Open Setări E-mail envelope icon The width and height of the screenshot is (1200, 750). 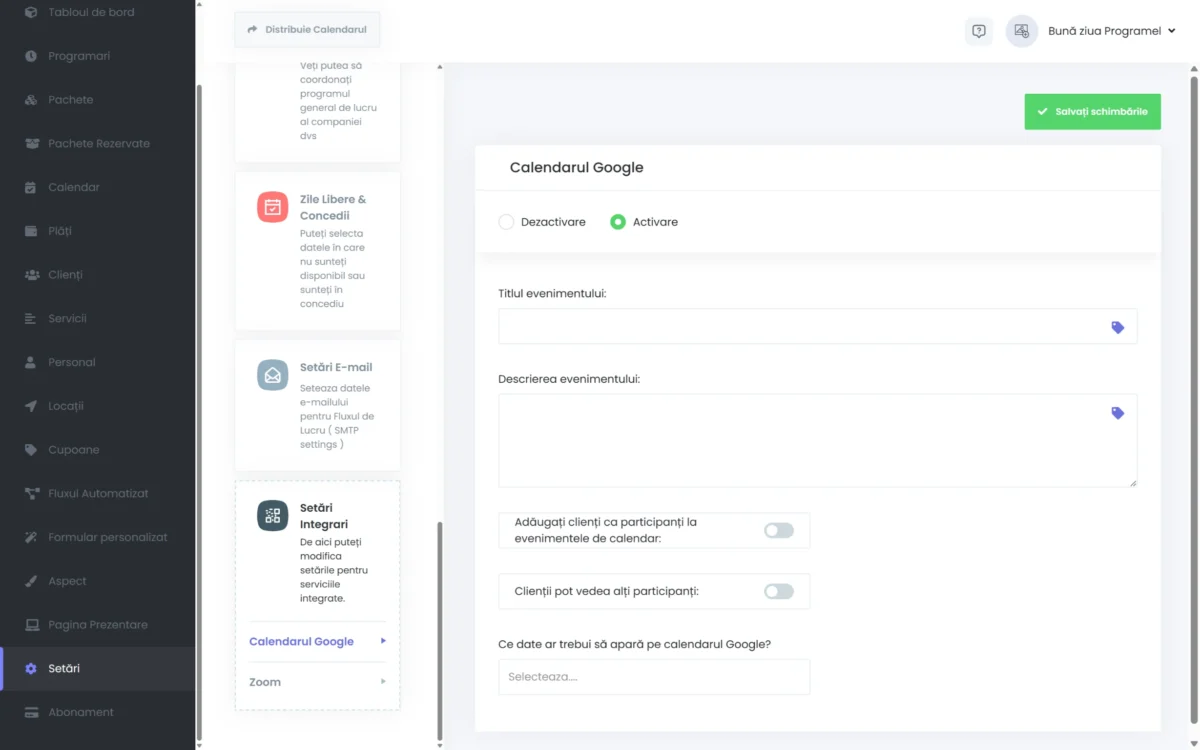(x=272, y=375)
